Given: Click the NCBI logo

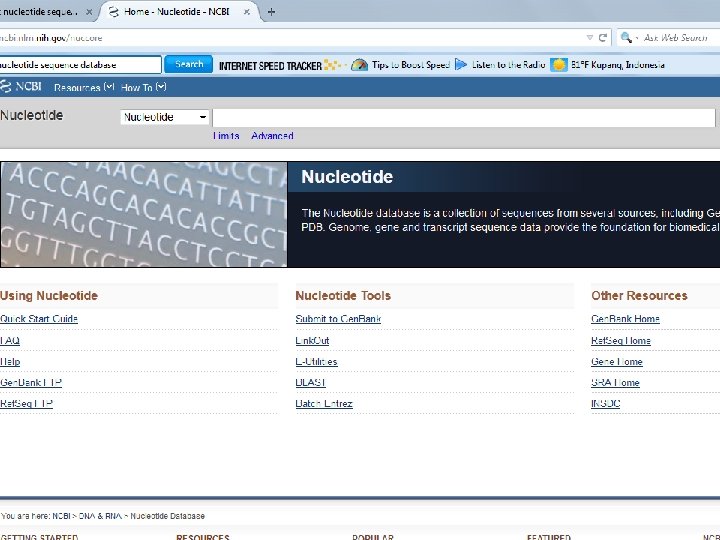Looking at the screenshot, I should (21, 86).
